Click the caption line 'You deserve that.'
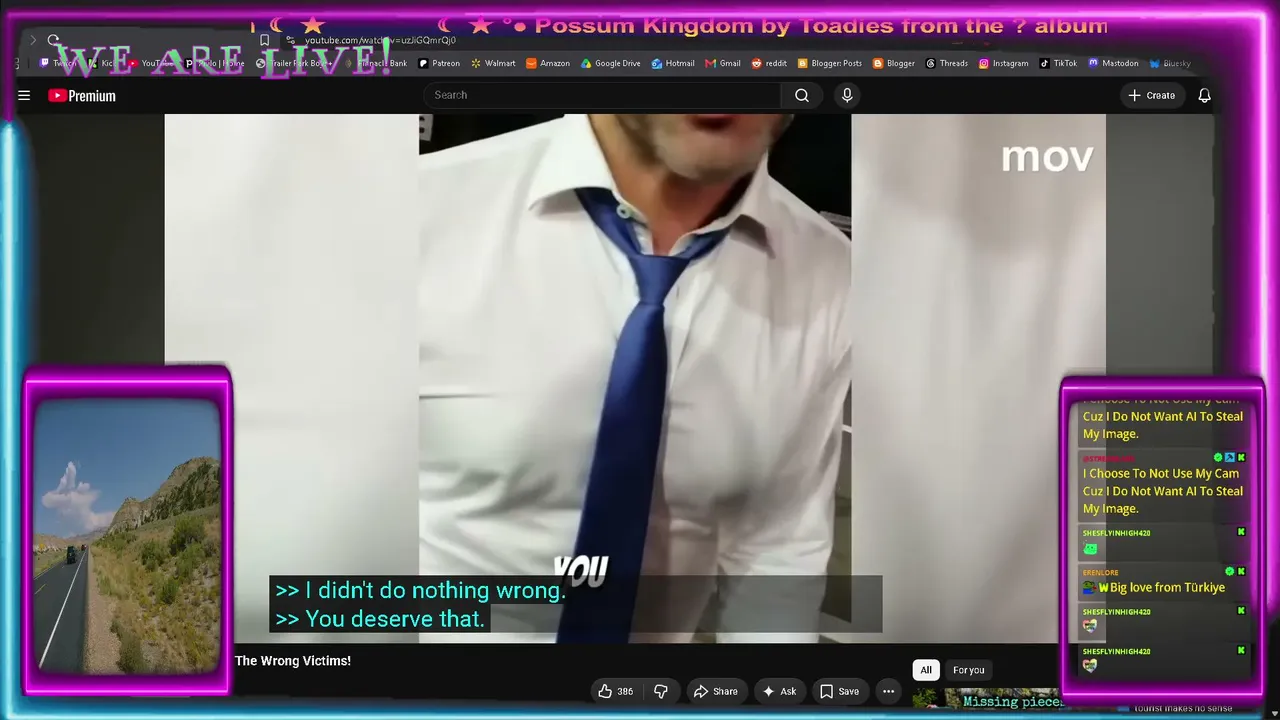This screenshot has height=720, width=1280. click(x=380, y=619)
